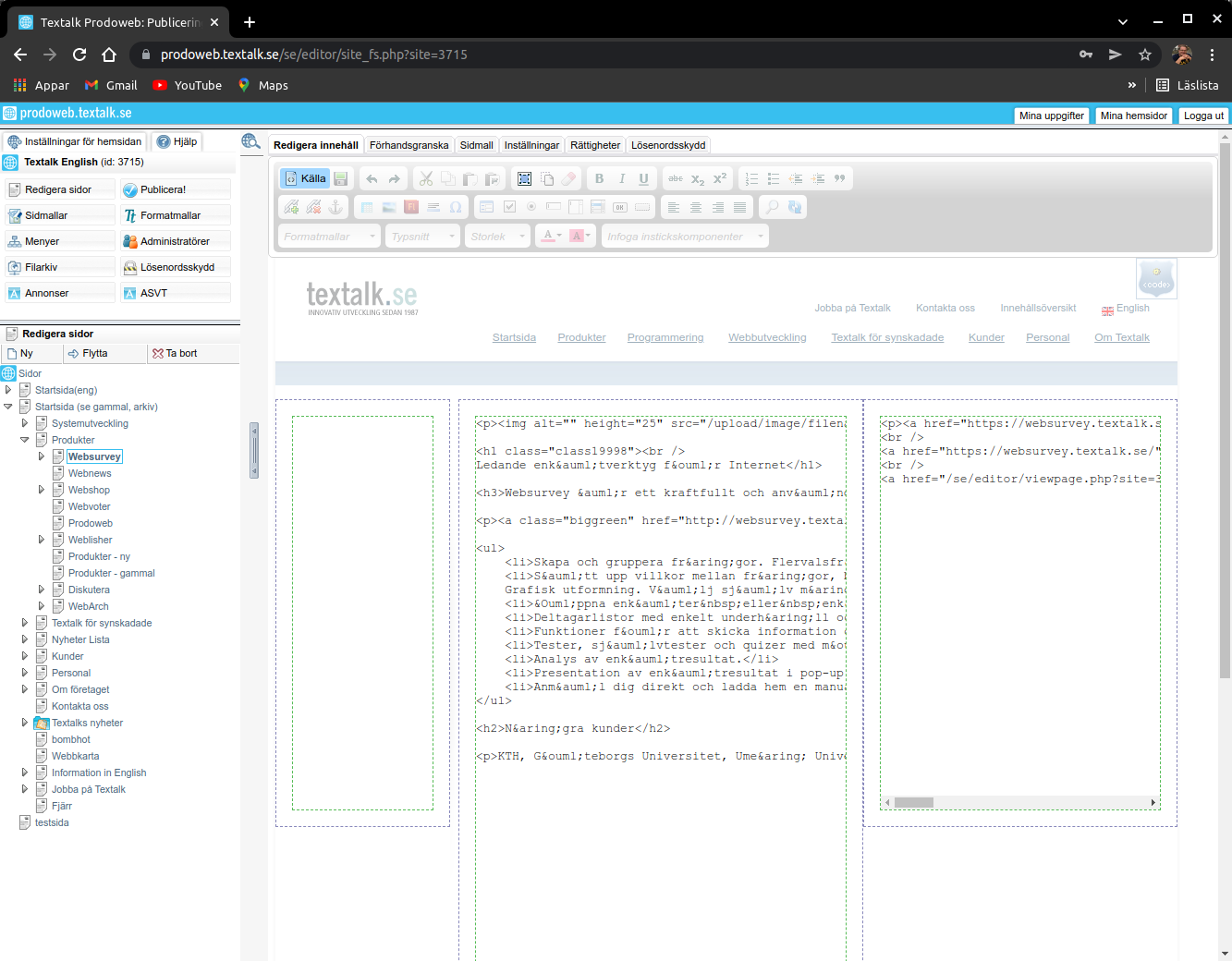This screenshot has height=961, width=1232.
Task: Open the Lösenordsskydd tab
Action: (x=668, y=145)
